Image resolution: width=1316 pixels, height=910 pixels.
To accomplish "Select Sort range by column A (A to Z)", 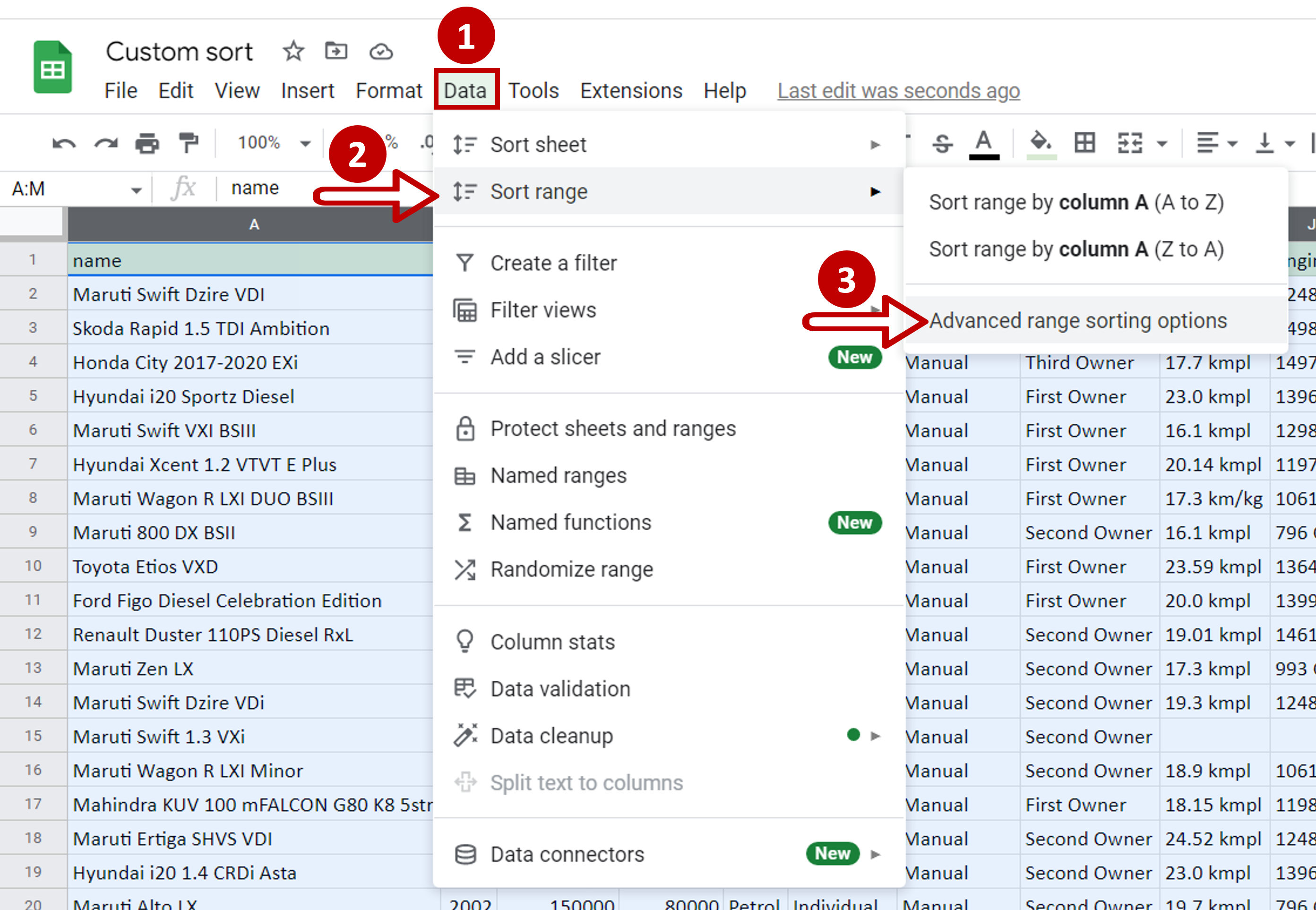I will click(x=1095, y=202).
